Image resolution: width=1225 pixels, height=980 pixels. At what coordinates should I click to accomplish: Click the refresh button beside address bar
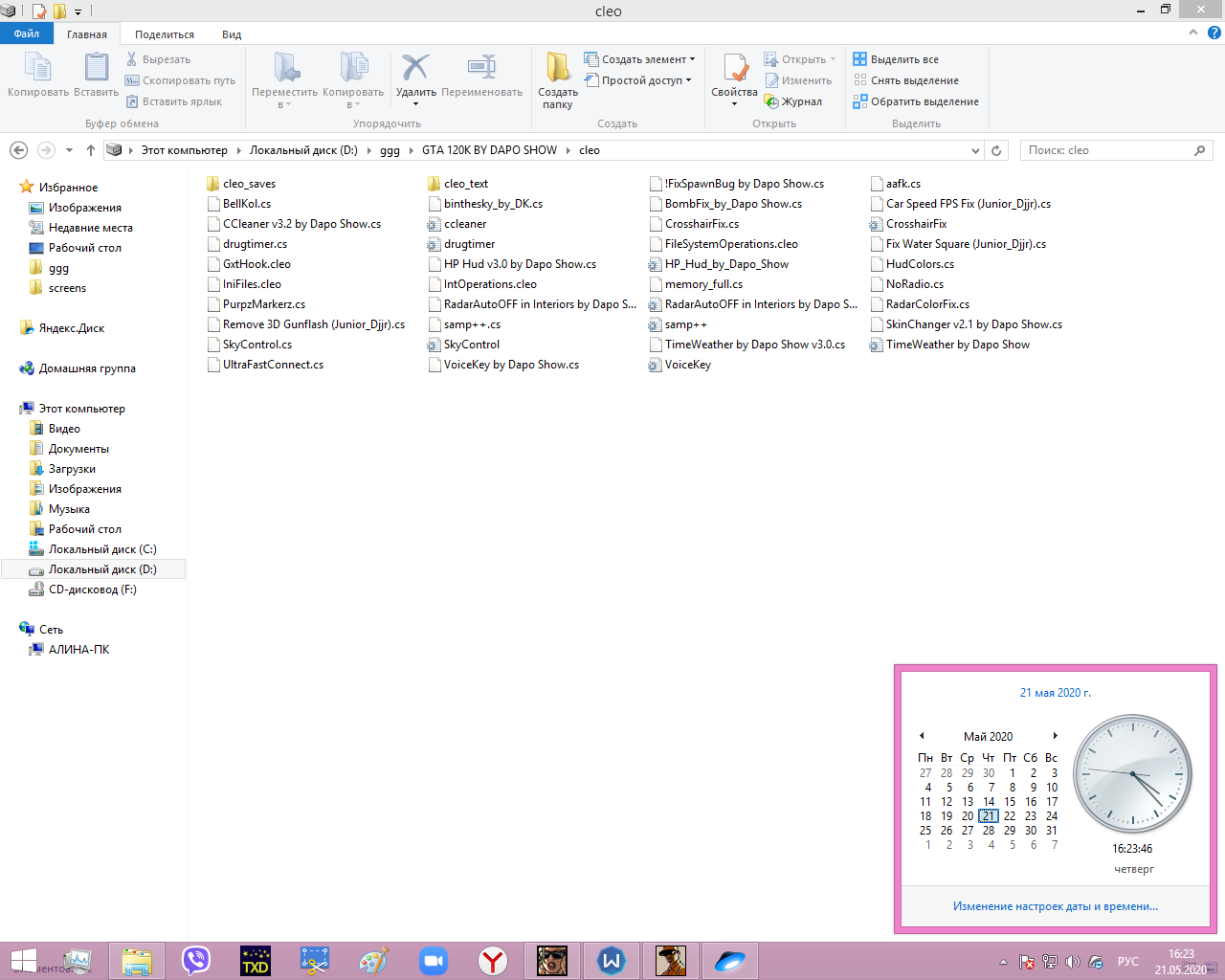tap(996, 150)
